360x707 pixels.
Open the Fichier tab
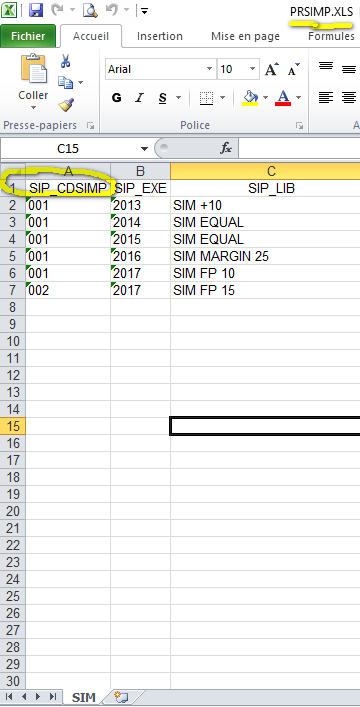(28, 36)
